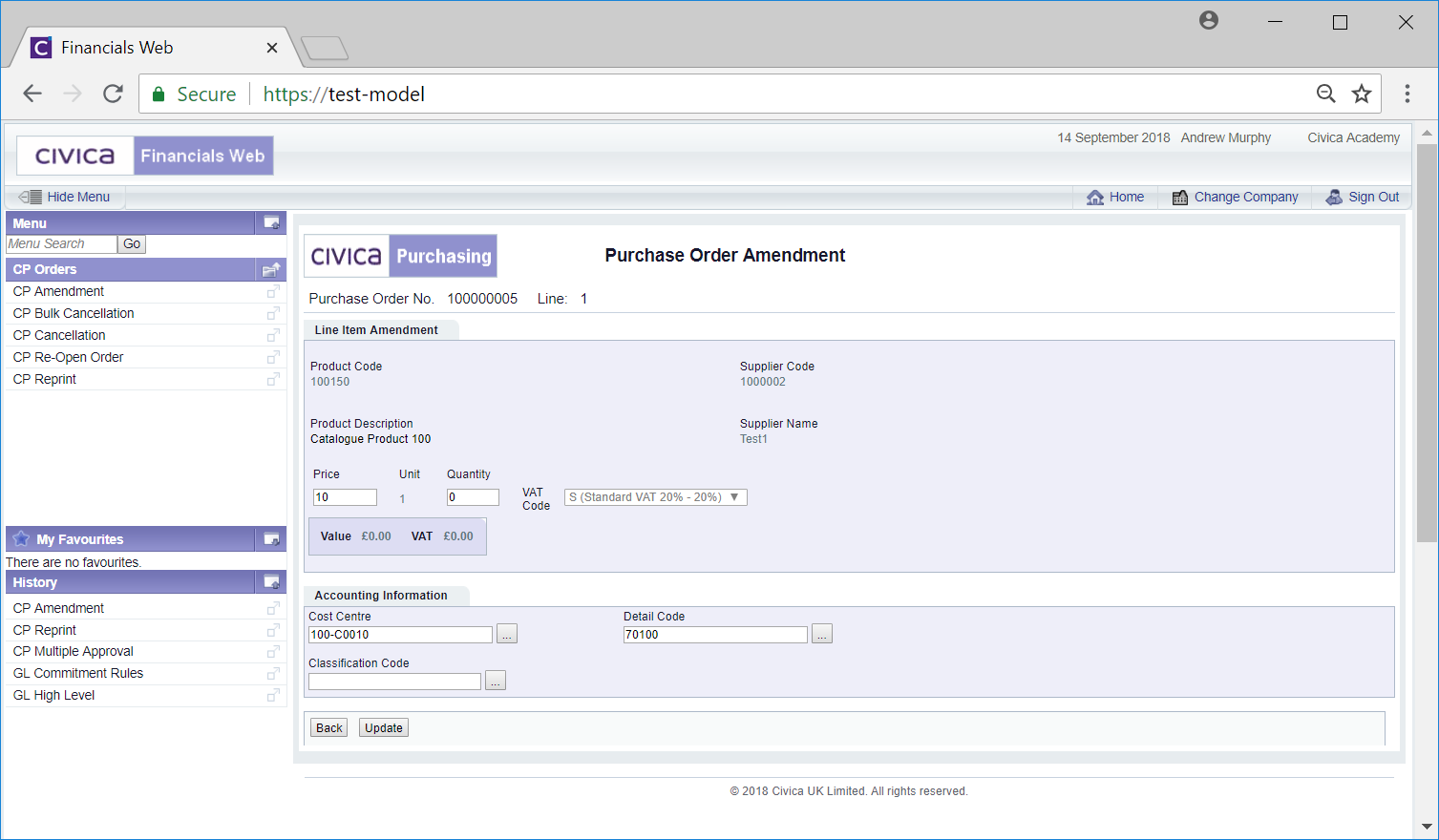Open the VAT Code dropdown
1439x840 pixels.
click(x=656, y=497)
